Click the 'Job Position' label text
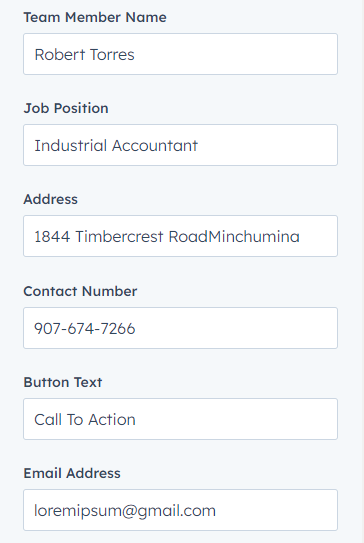This screenshot has width=364, height=543. pos(66,108)
